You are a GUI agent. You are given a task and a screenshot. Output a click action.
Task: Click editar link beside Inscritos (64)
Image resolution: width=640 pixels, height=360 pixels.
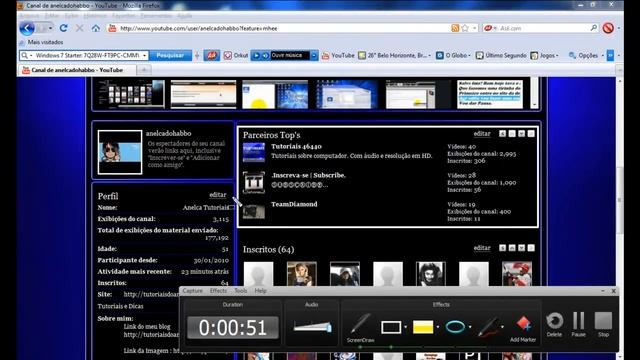[482, 248]
